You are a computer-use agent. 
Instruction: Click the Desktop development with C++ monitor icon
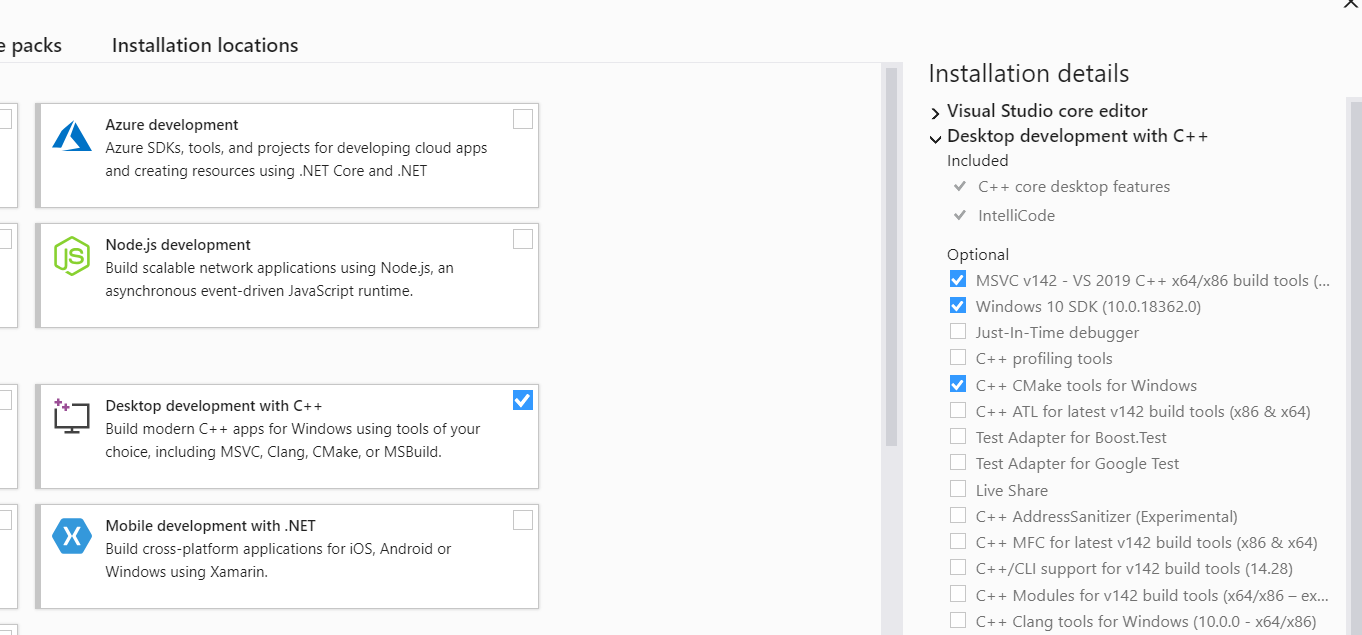(72, 416)
